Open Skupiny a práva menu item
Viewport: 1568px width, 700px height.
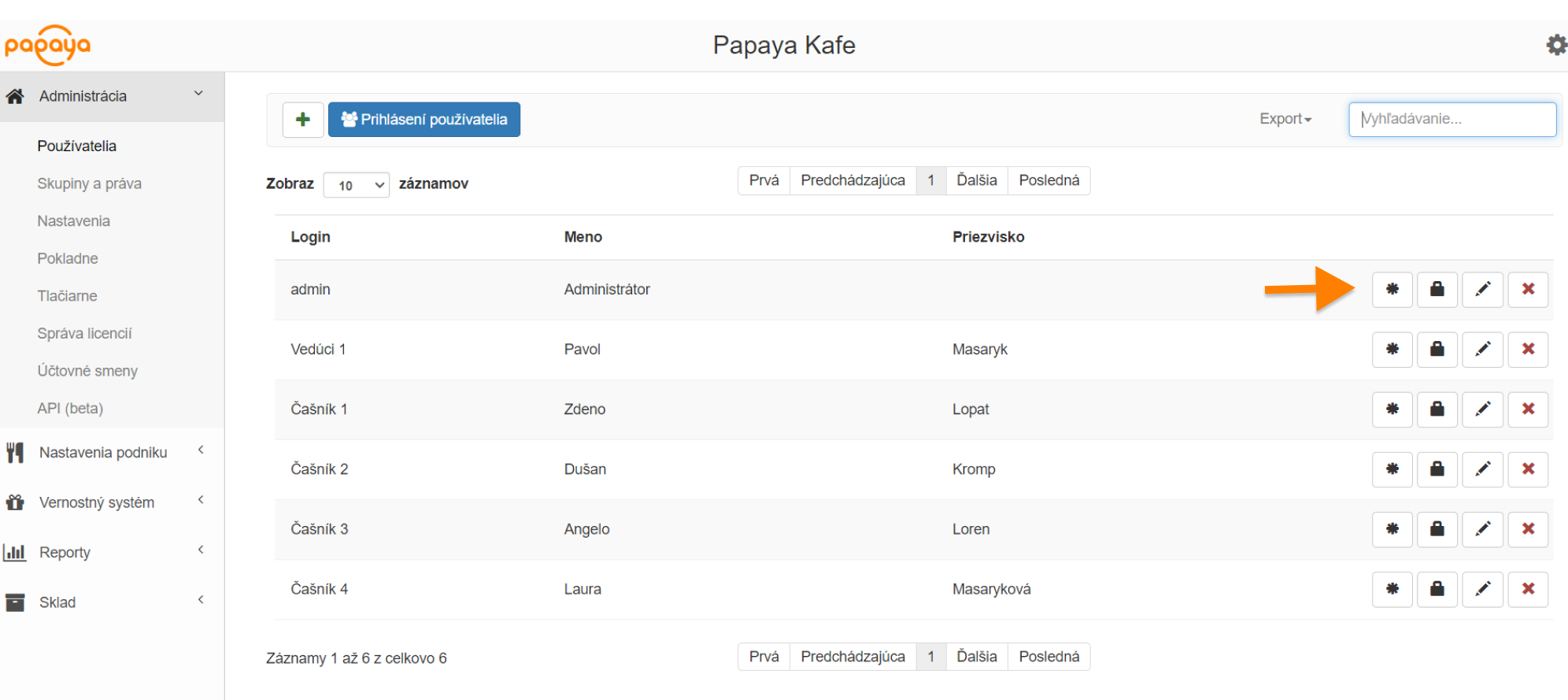point(89,183)
